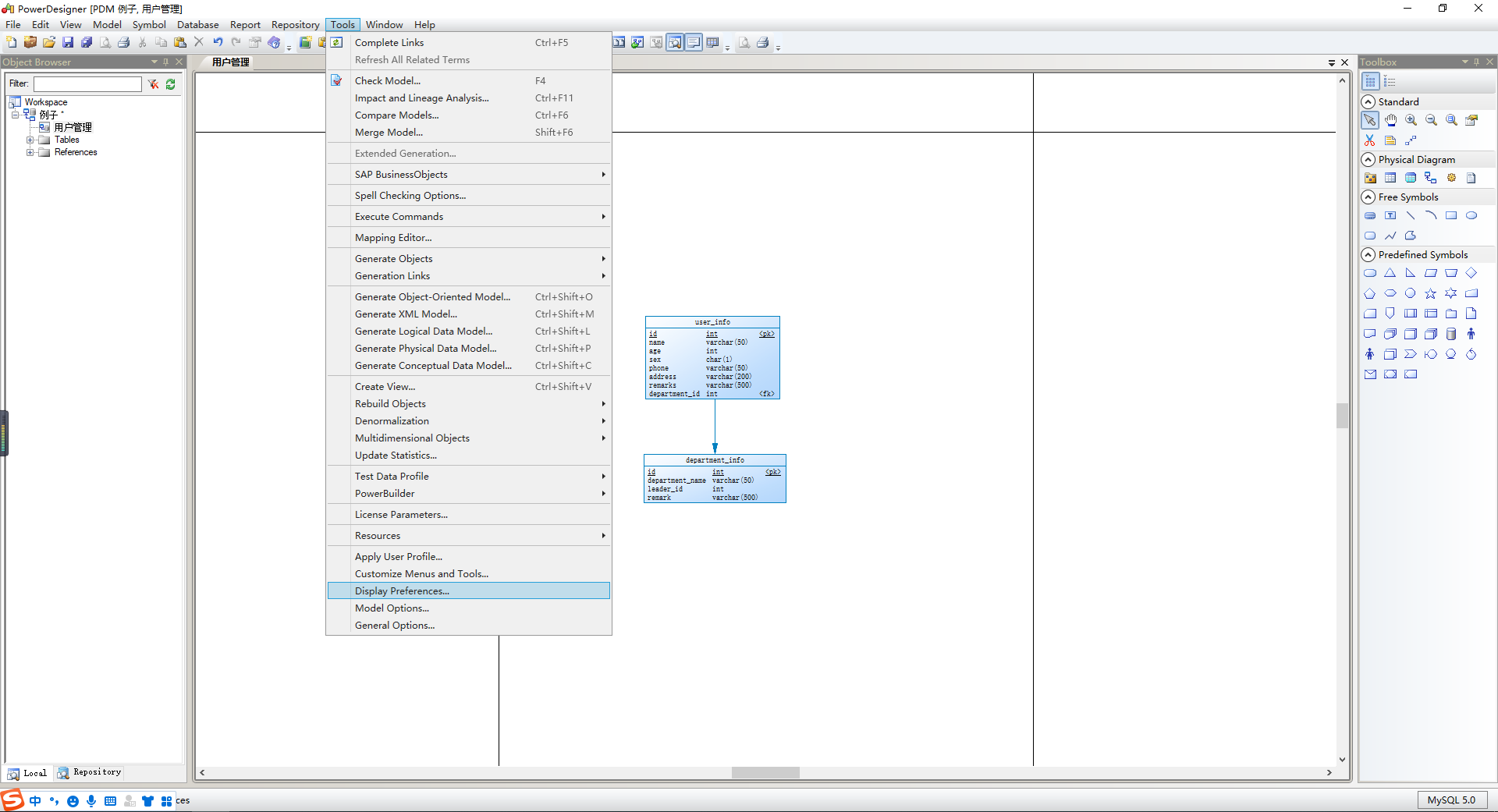Select the Text symbol in Free Symbols
The width and height of the screenshot is (1498, 812).
[x=1391, y=215]
